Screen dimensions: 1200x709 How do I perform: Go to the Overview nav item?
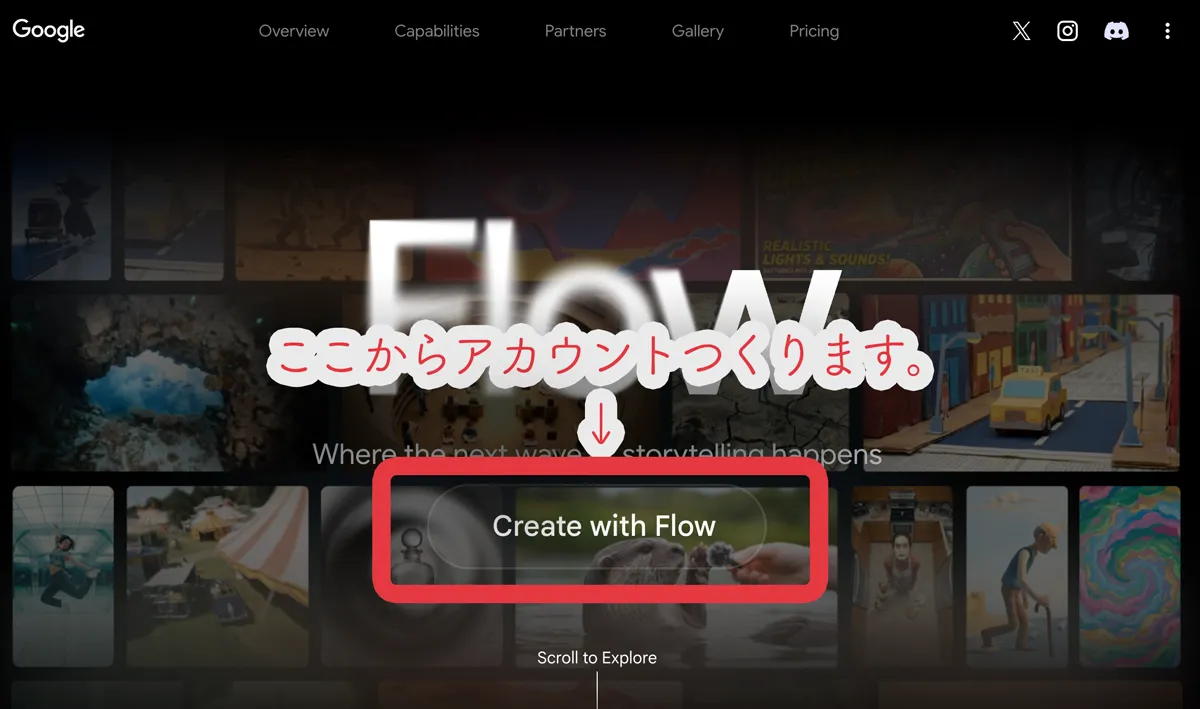(x=294, y=31)
